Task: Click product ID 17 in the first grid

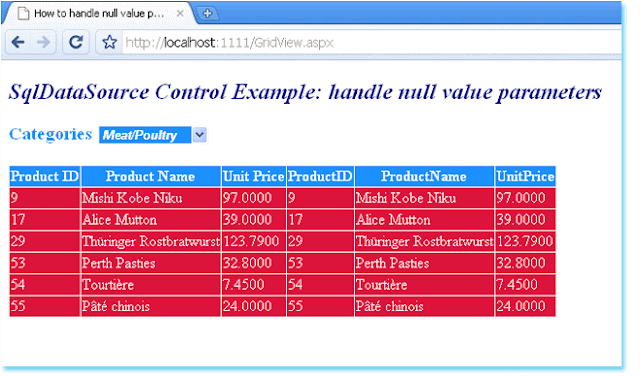Action: pos(18,220)
